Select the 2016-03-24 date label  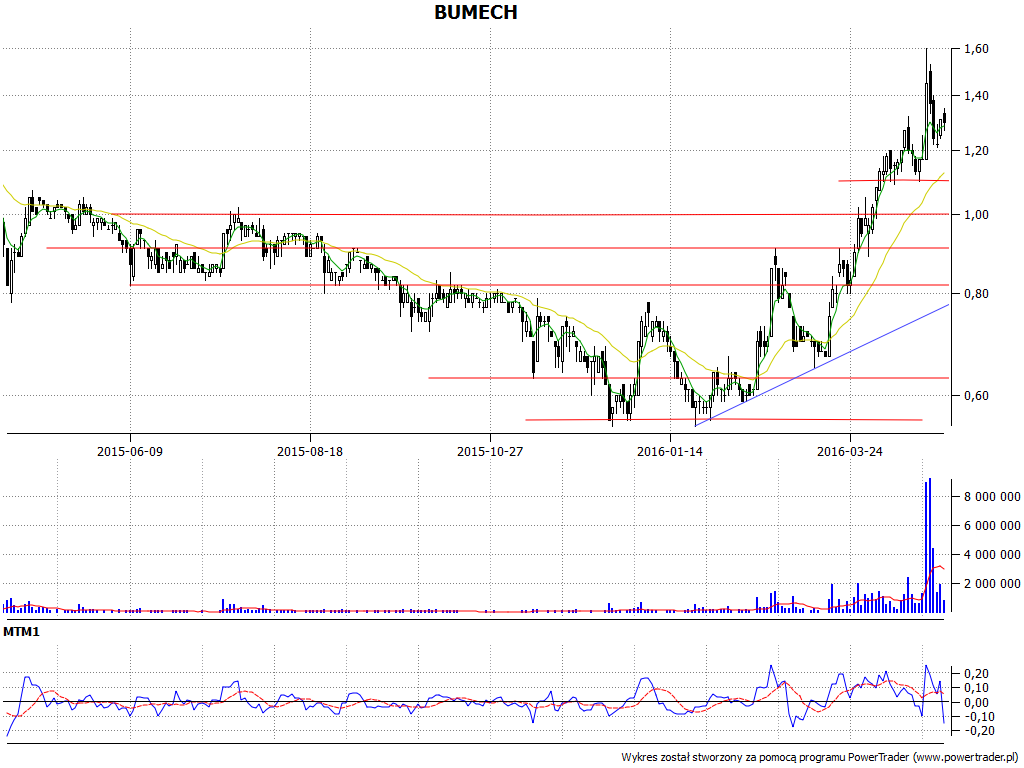pos(850,451)
